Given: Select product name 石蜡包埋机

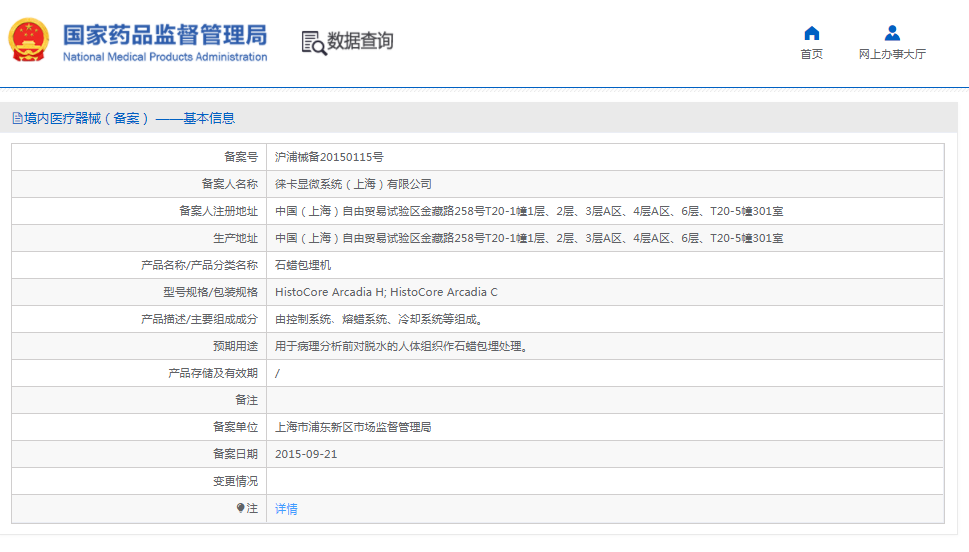Looking at the screenshot, I should pyautogui.click(x=303, y=265).
